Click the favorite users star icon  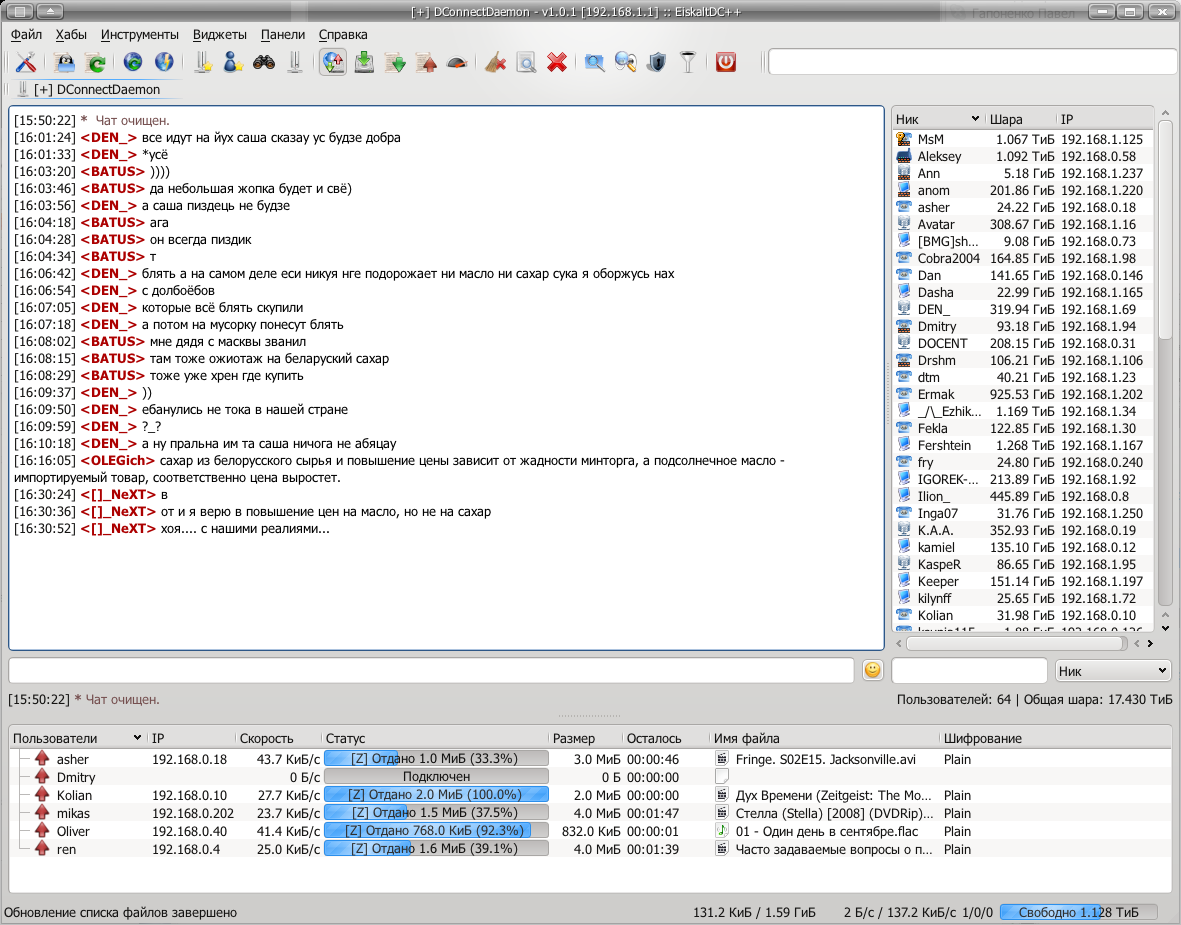coord(233,62)
